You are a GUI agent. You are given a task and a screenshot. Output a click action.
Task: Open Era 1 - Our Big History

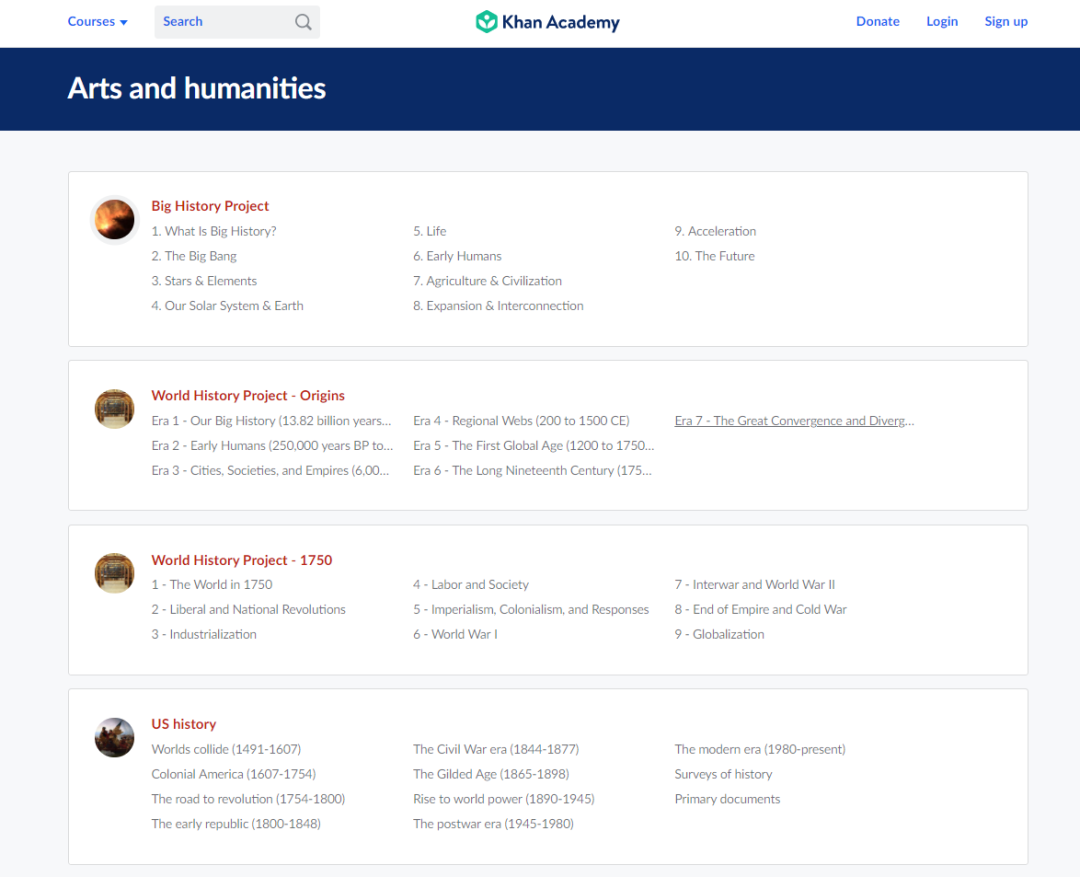(271, 421)
